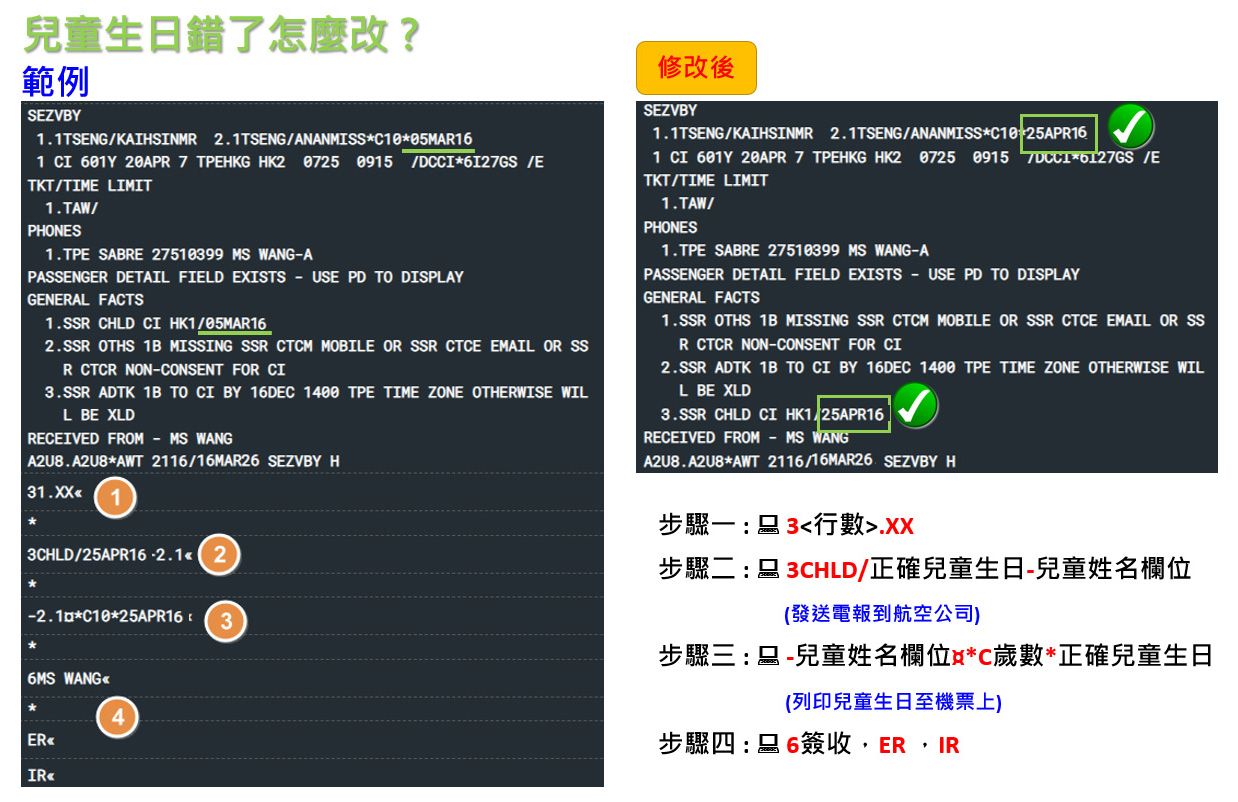Screen dimensions: 1238x802
Task: Click the orange step 1 circle marker
Action: 115,497
